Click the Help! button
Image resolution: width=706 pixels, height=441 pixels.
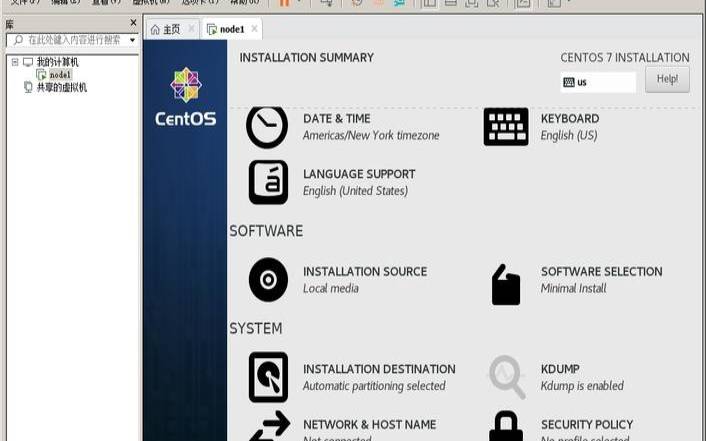click(x=667, y=79)
